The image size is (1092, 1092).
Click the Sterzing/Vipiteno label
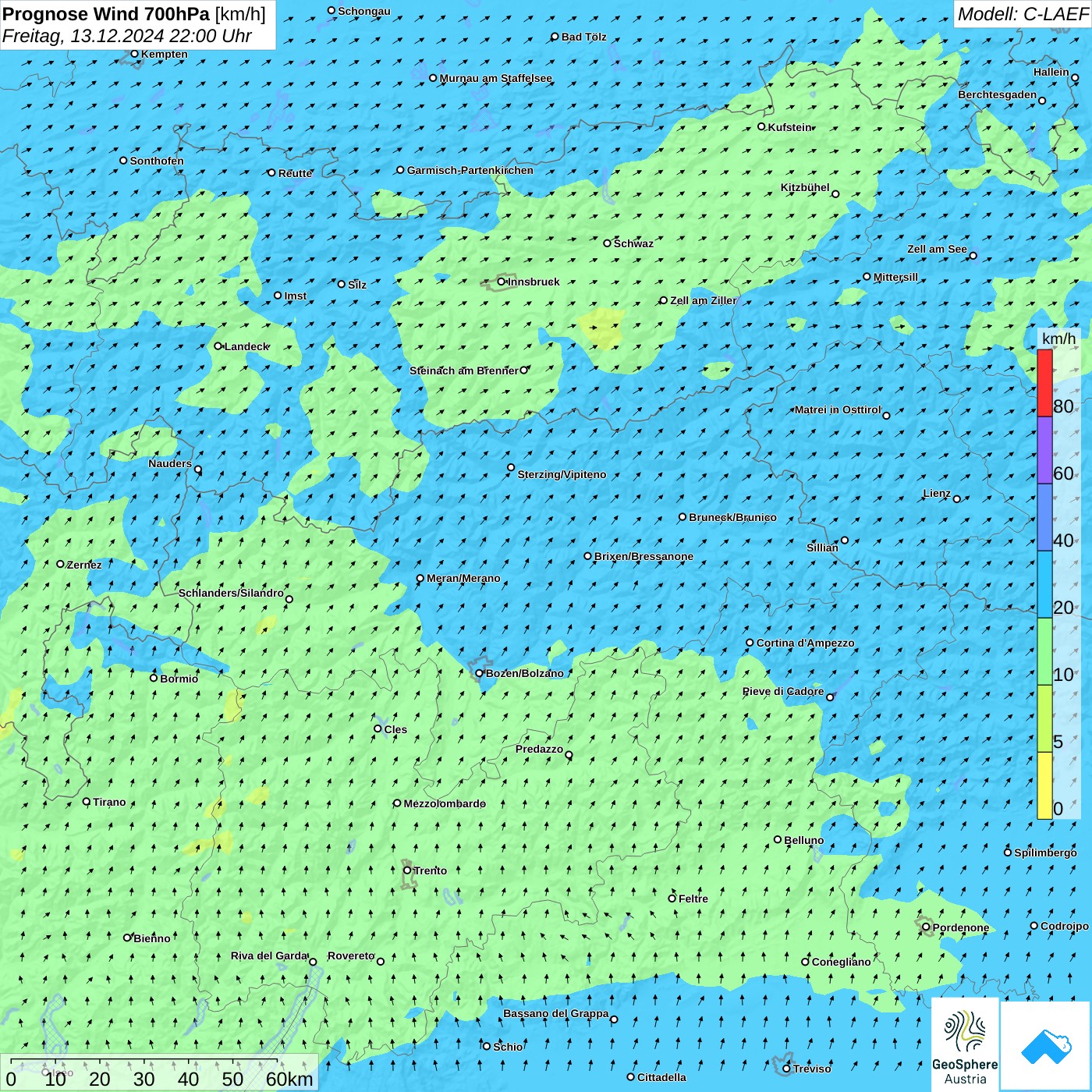click(x=562, y=474)
